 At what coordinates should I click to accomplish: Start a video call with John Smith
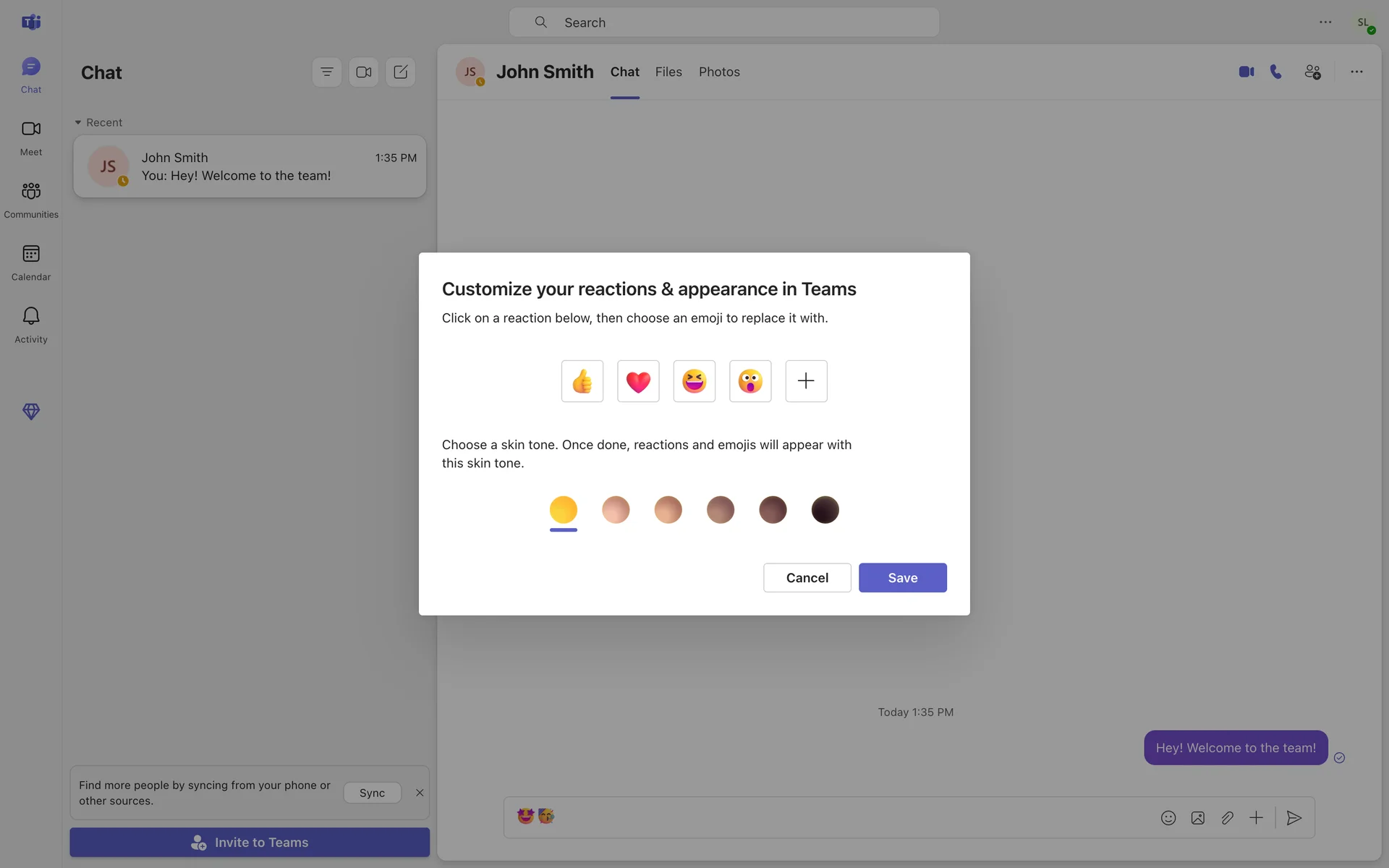tap(1246, 72)
